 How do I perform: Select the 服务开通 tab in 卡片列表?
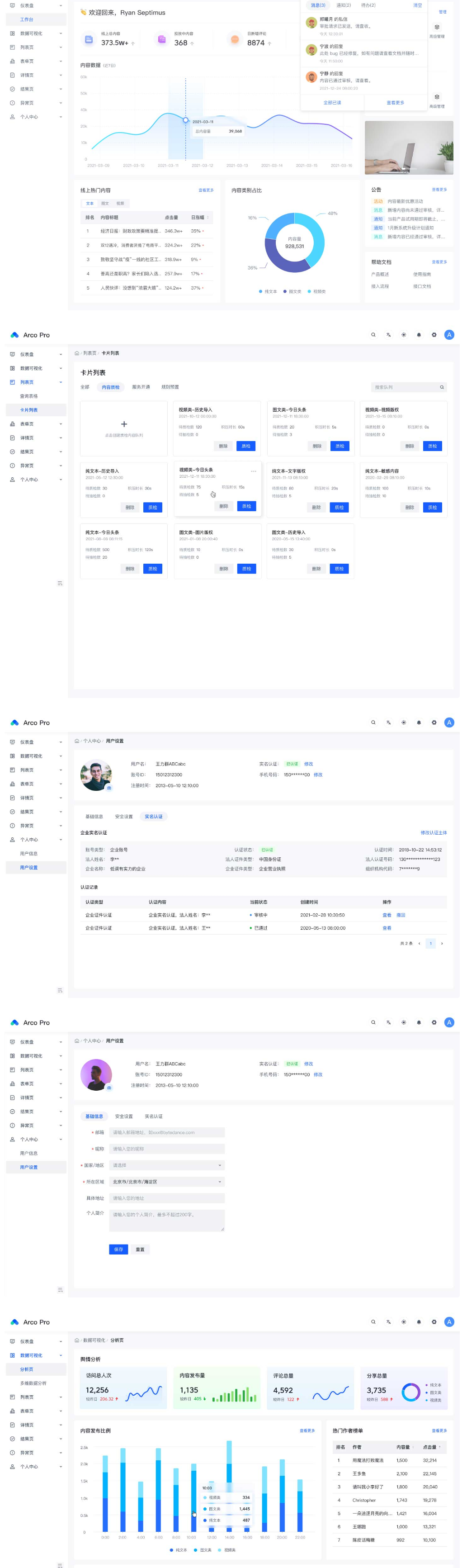(x=141, y=387)
